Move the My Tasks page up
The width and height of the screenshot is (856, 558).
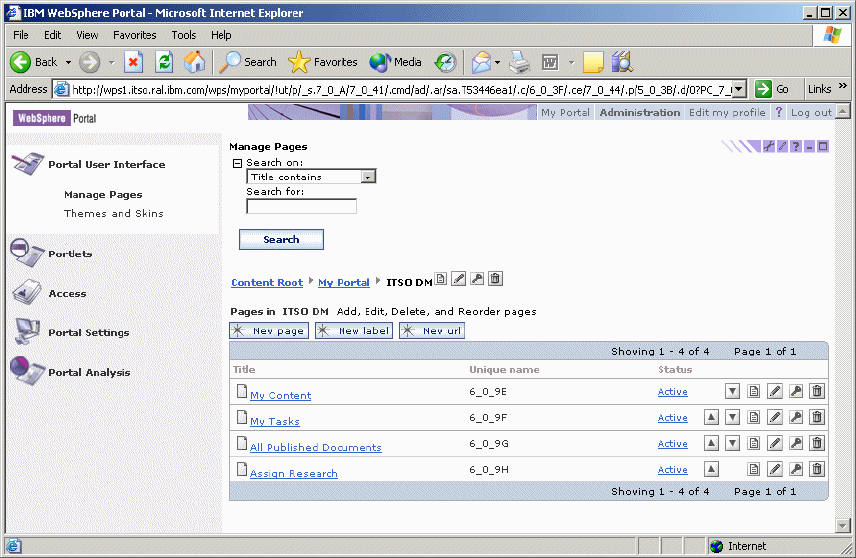tap(711, 417)
